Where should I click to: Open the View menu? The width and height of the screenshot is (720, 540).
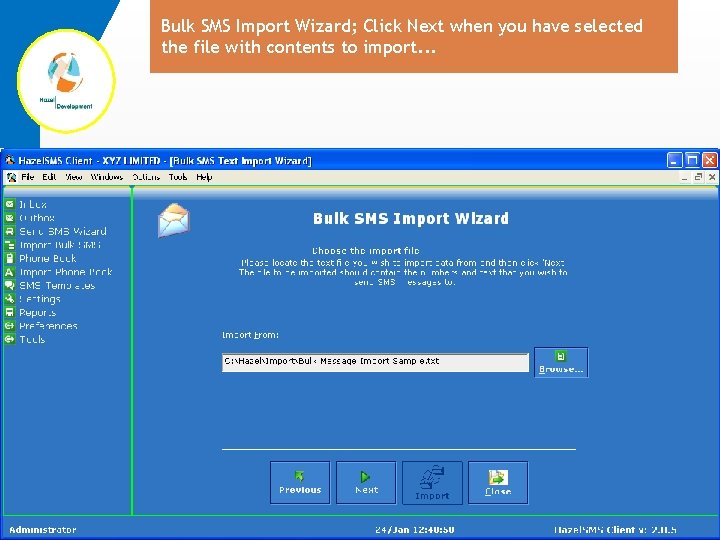pos(73,177)
